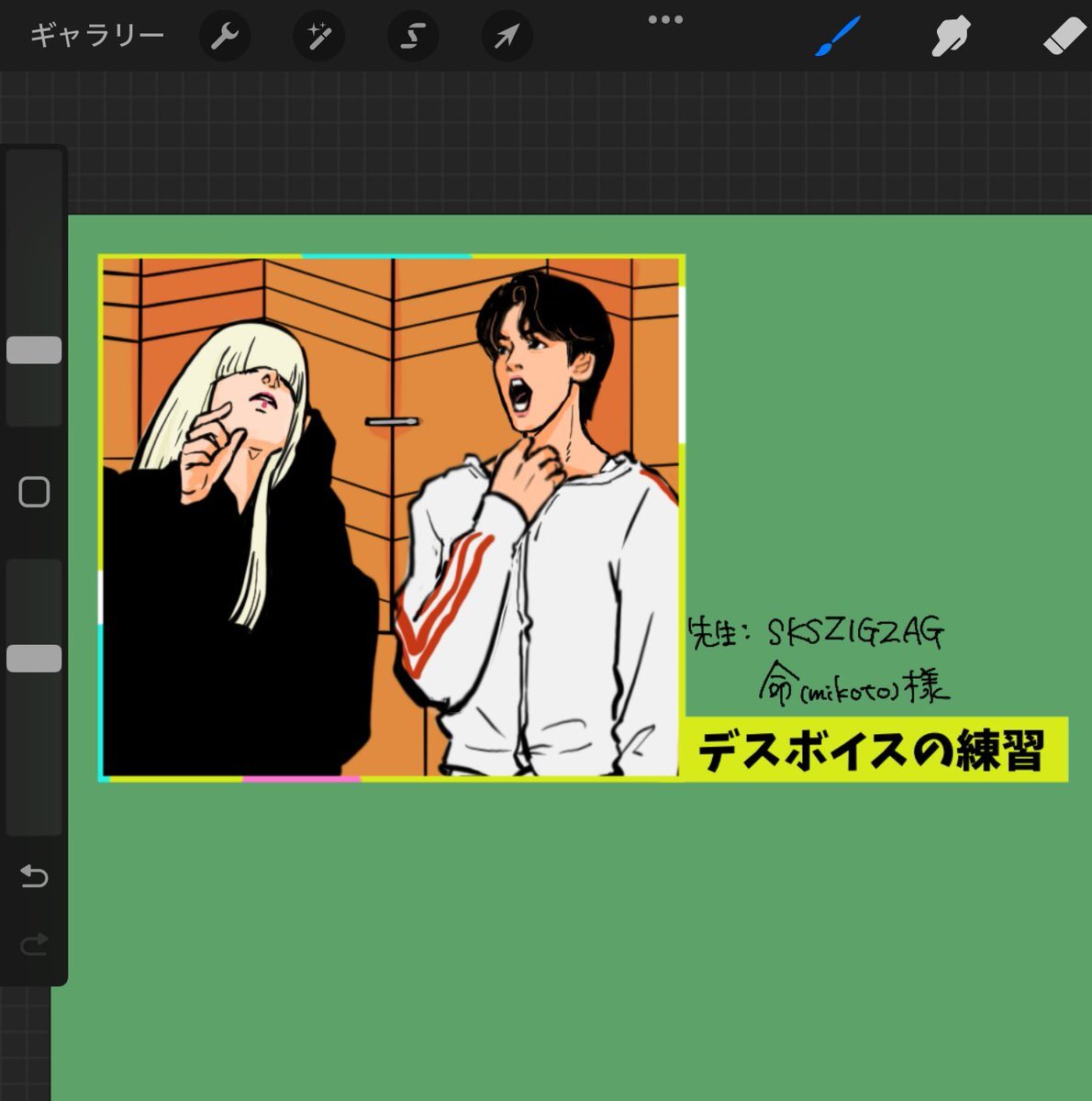
Task: Click the handwritten SKSZIGZAG text
Action: (x=853, y=631)
